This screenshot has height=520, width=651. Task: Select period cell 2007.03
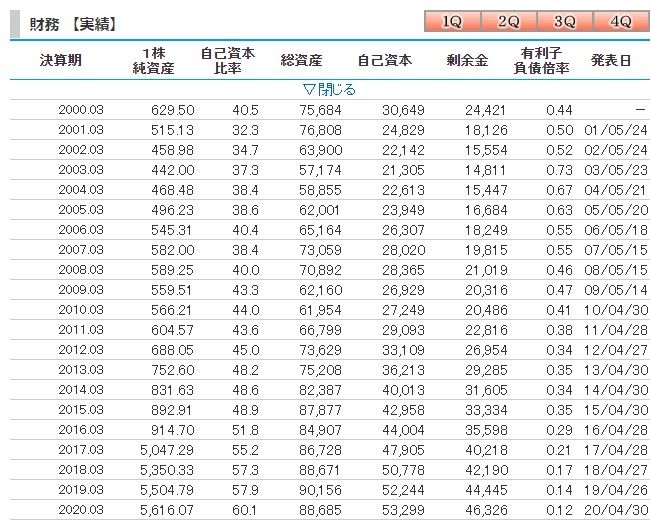[x=81, y=249]
